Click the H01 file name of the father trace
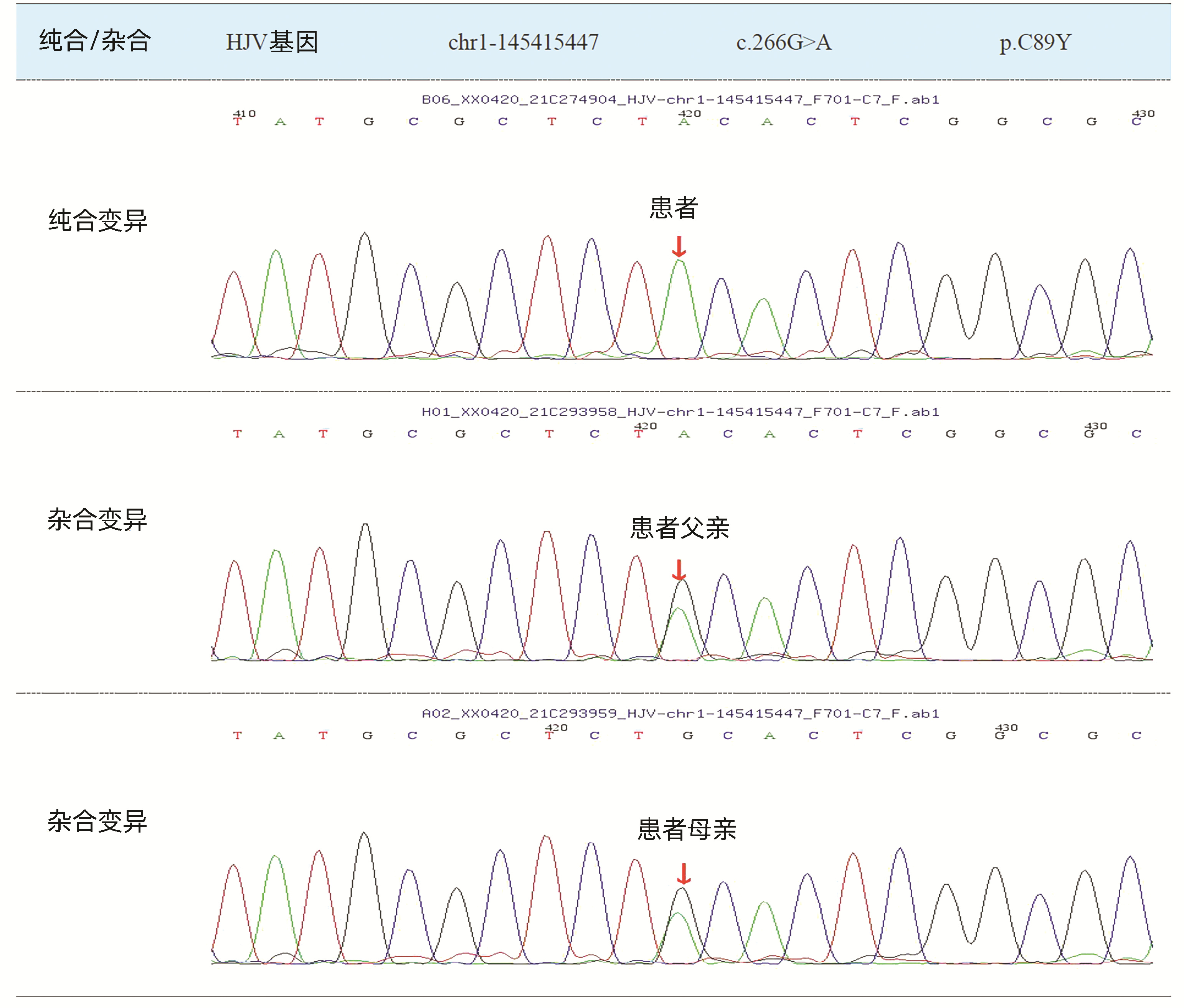The height and width of the screenshot is (1008, 1184). coord(680,412)
